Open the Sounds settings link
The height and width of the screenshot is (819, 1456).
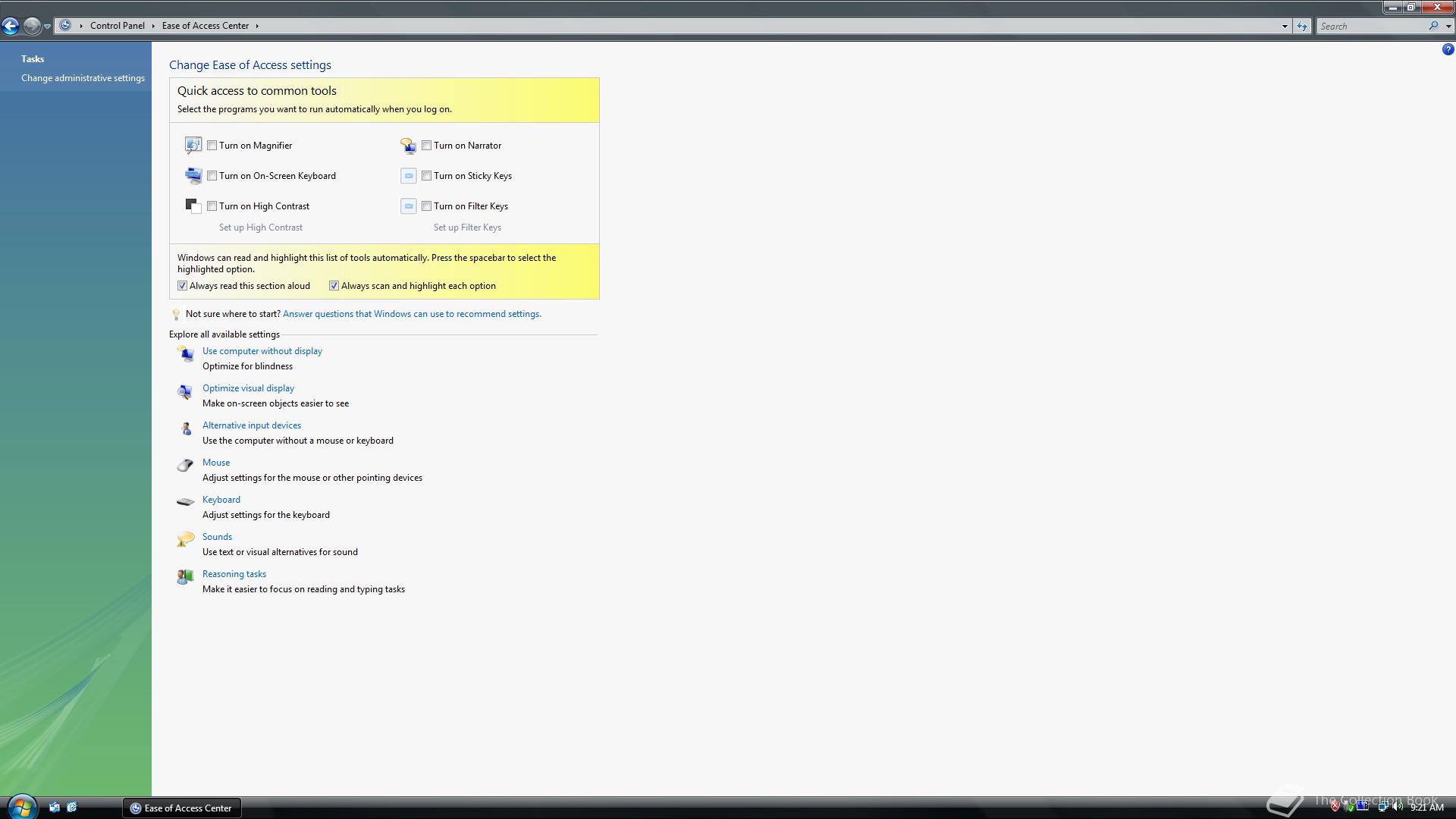pos(217,537)
